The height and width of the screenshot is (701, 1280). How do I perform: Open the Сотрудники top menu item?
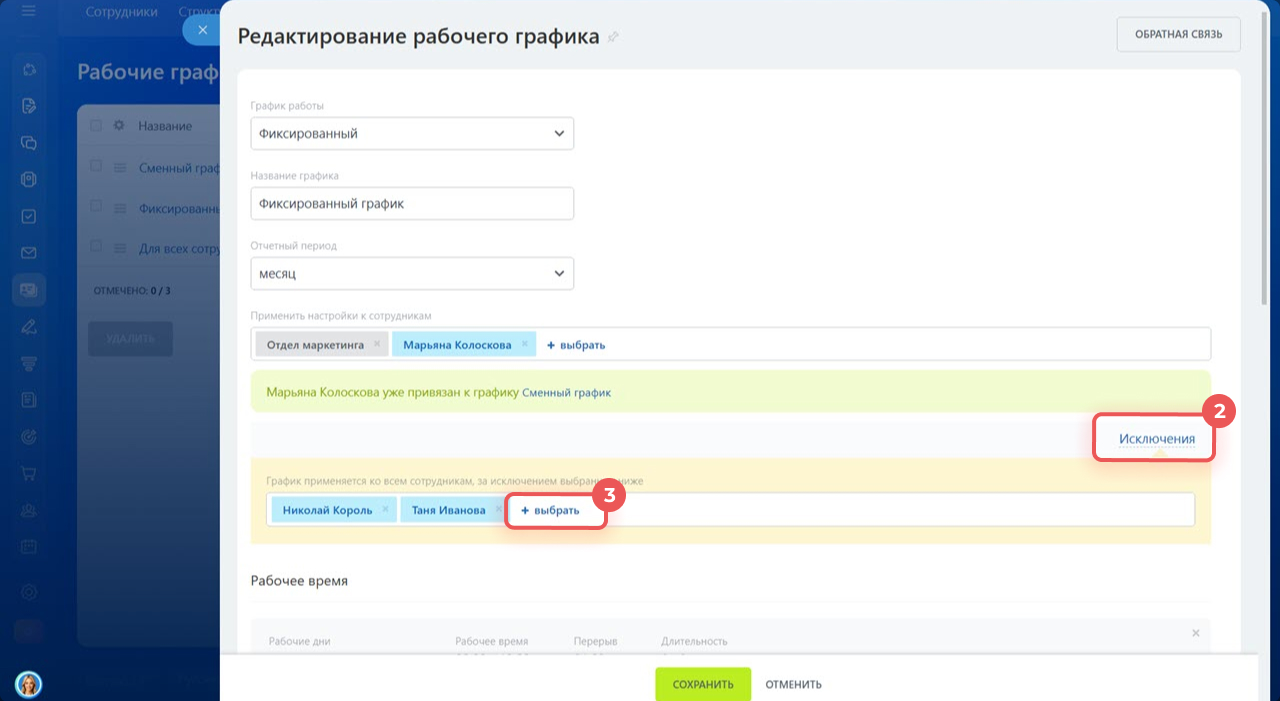click(122, 13)
